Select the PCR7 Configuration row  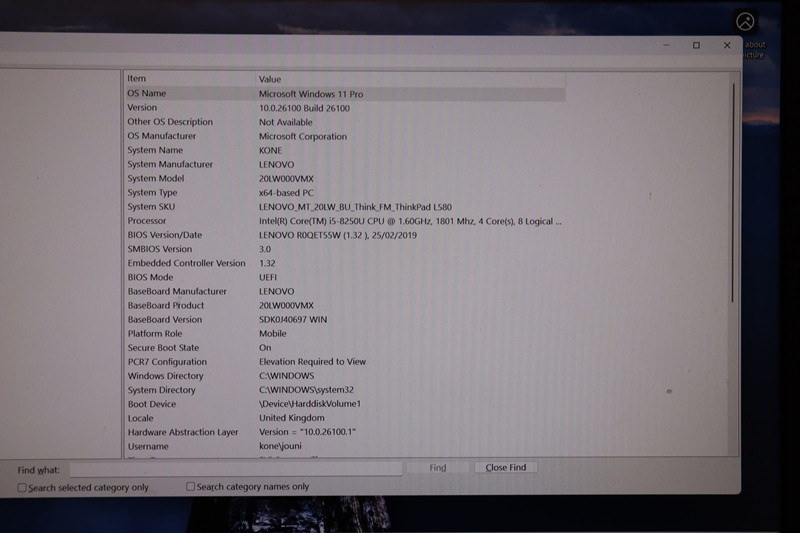[x=344, y=362]
